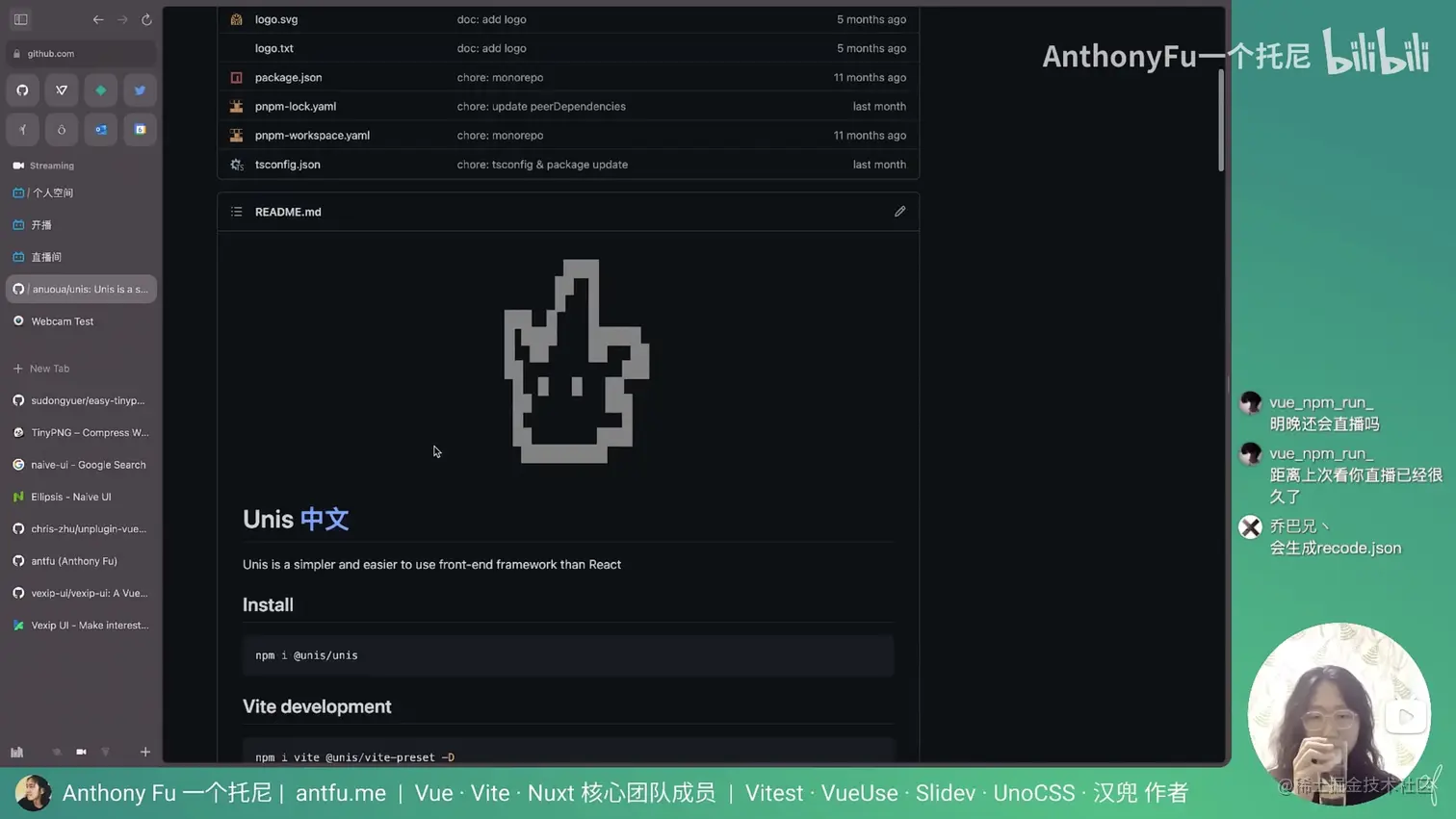
Task: Switch to the Webcam Test tab
Action: (82, 321)
